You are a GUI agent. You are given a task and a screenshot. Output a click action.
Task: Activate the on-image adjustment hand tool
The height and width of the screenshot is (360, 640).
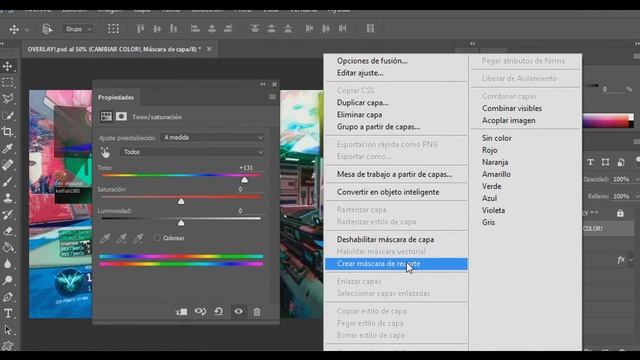point(105,152)
